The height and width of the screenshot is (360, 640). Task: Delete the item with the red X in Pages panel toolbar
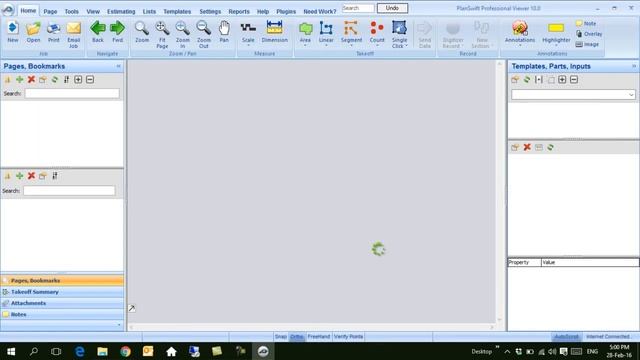pos(31,80)
